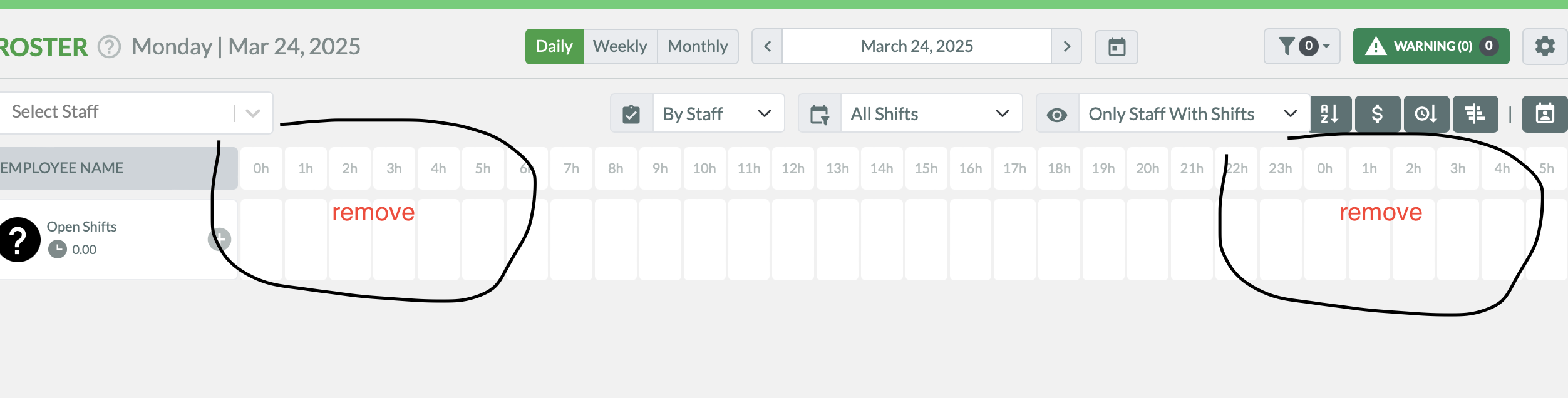
Task: Expand the All Shifts dropdown
Action: tap(1003, 113)
